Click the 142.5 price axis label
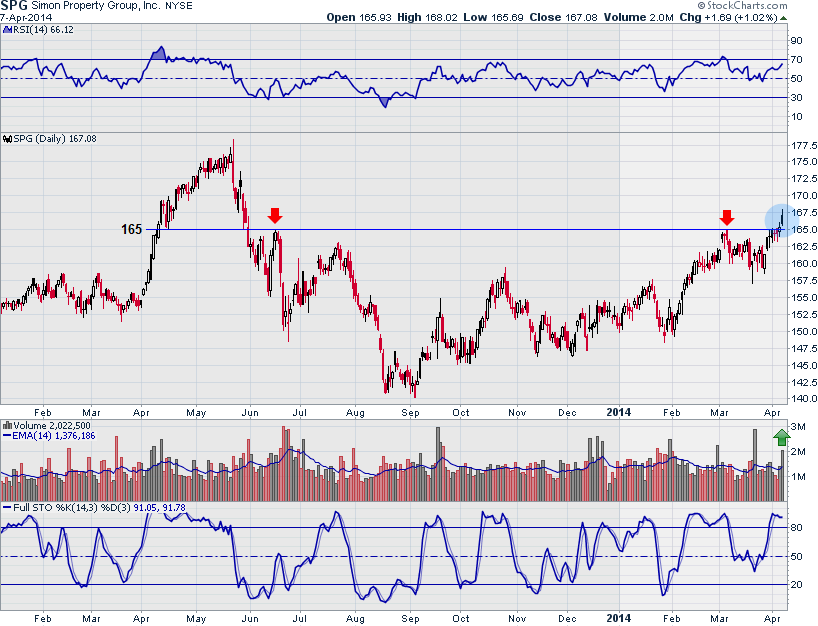Viewport: 818px width, 626px height. click(804, 382)
